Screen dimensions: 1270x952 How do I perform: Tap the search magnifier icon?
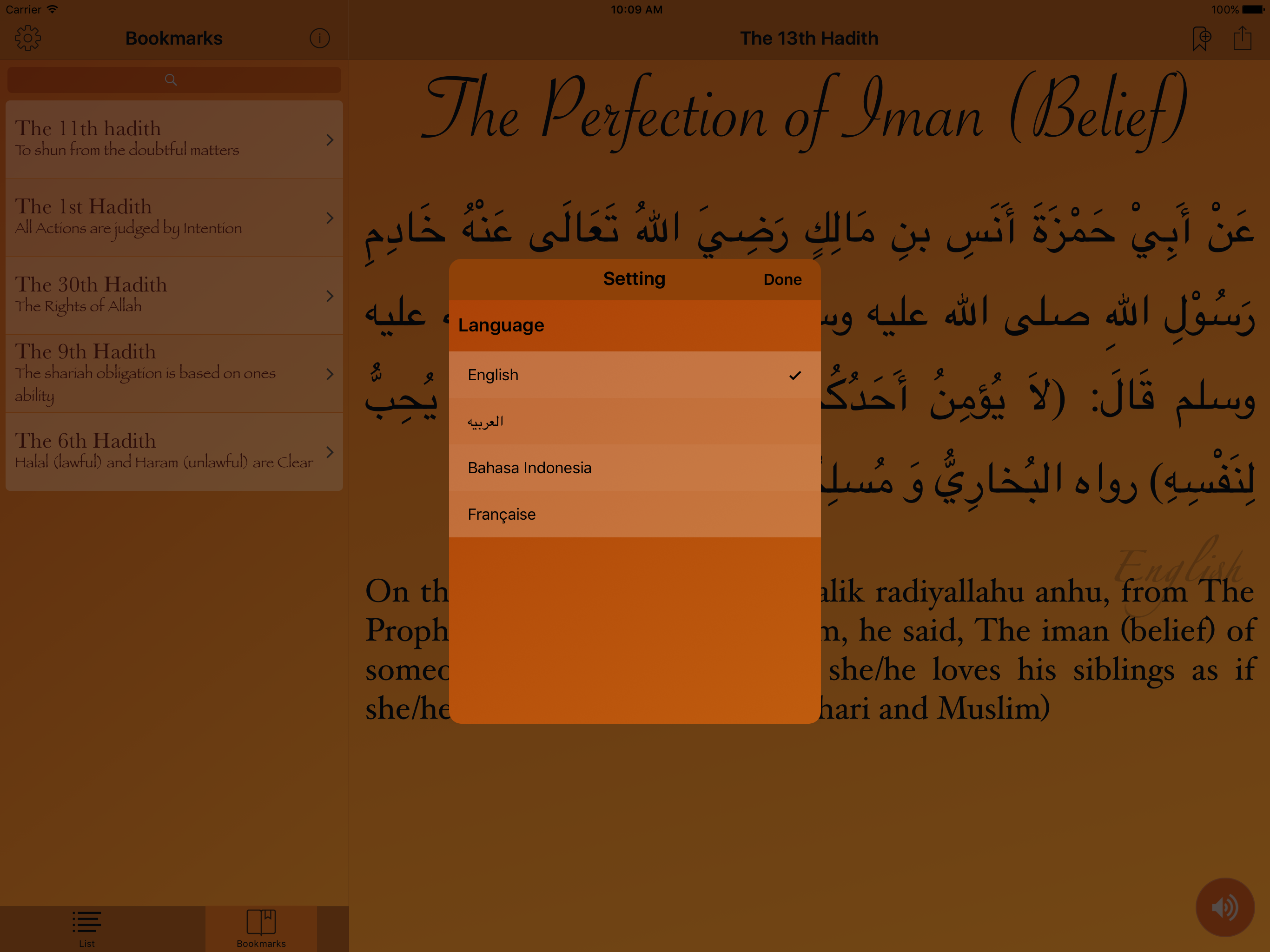tap(171, 80)
